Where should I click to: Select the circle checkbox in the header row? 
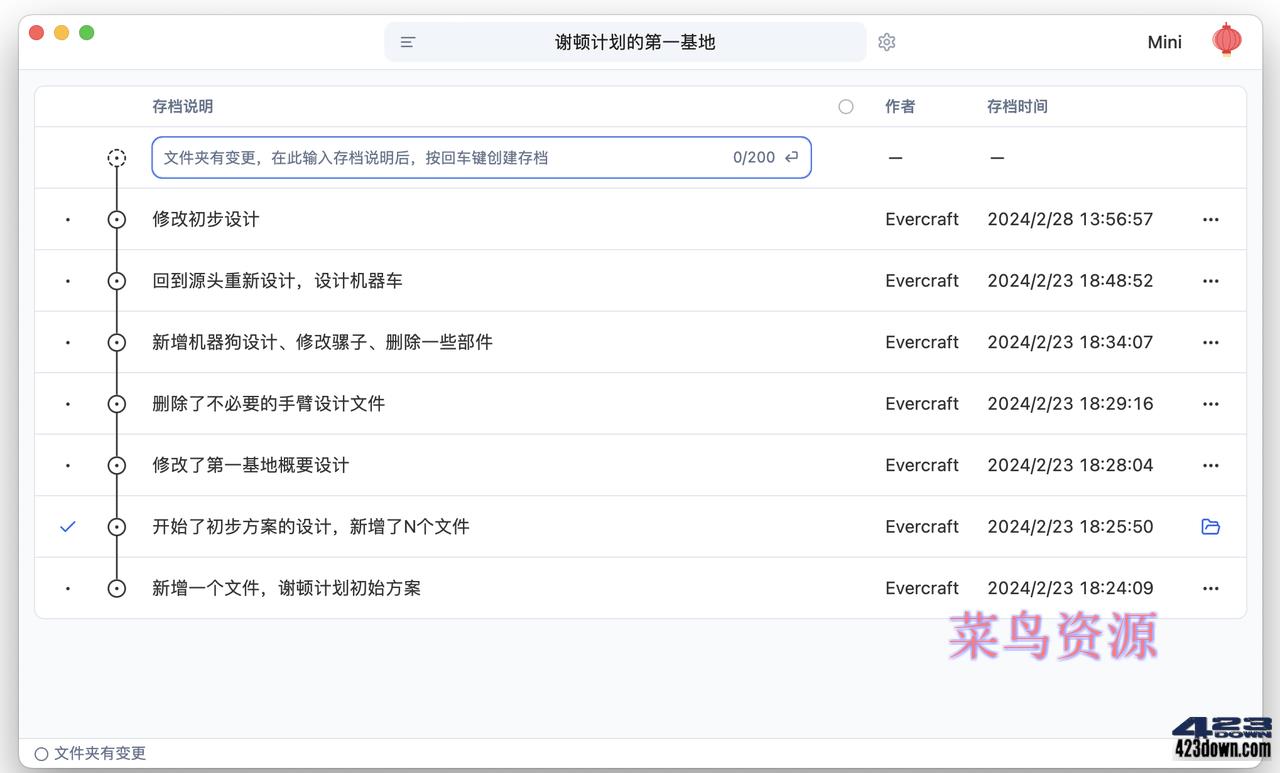846,106
